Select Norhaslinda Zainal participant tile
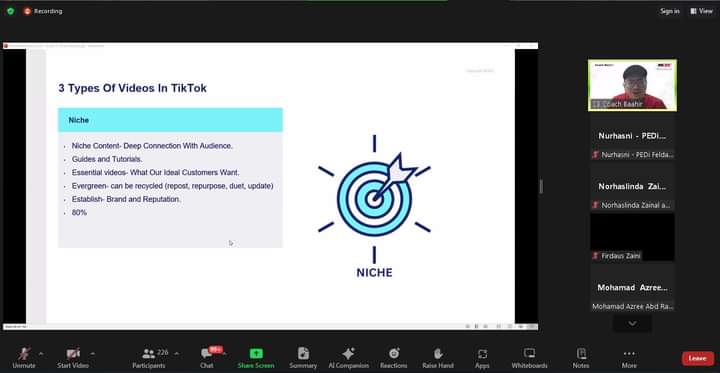This screenshot has height=373, width=720. tap(632, 186)
